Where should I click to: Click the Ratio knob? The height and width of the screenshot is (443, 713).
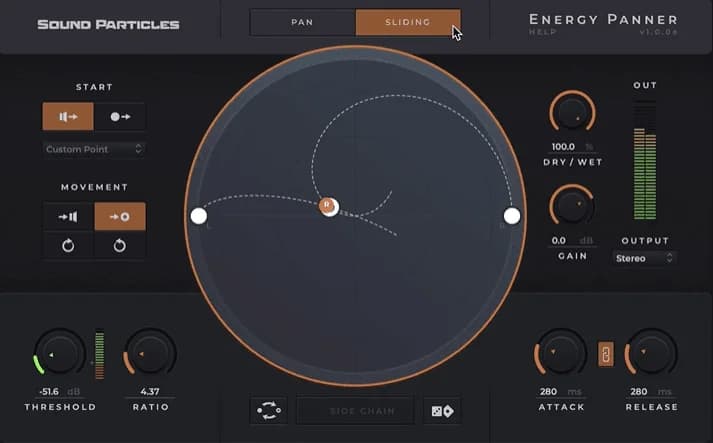(150, 353)
